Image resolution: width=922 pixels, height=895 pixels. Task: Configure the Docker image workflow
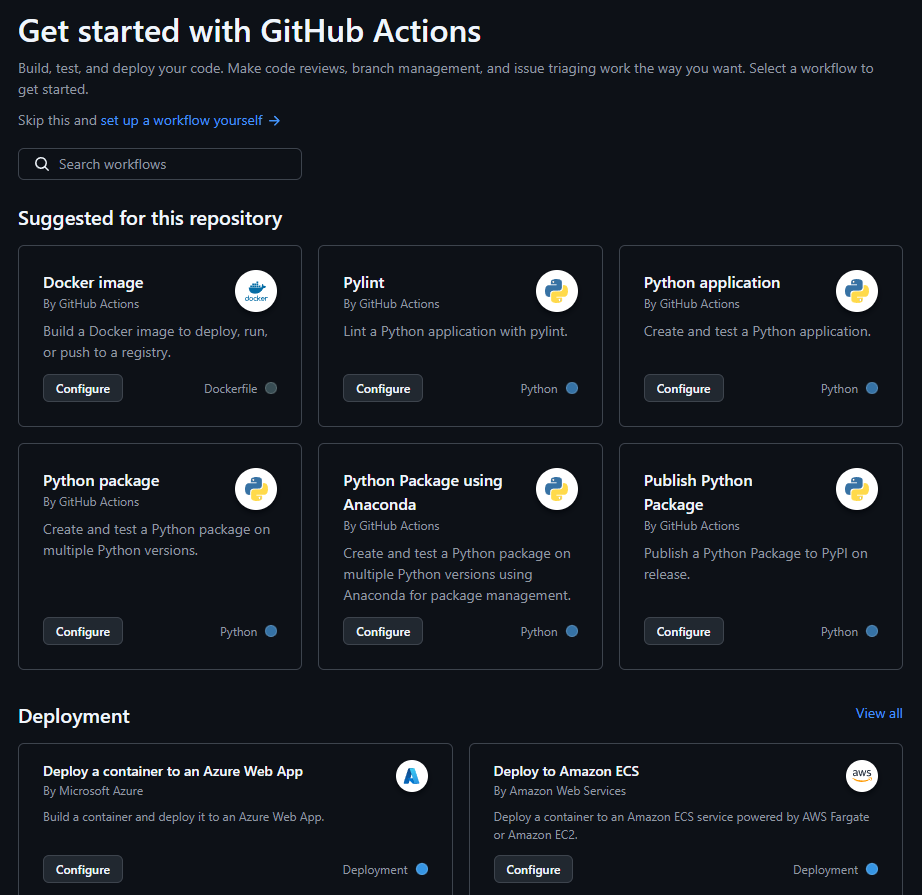83,388
